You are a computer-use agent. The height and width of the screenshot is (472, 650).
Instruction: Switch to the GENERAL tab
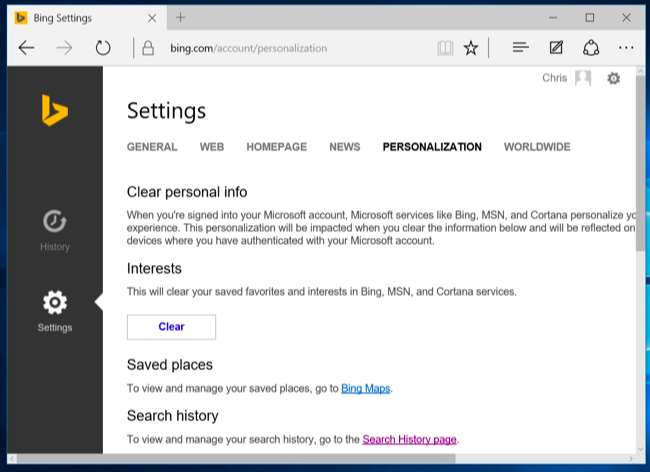(x=152, y=147)
